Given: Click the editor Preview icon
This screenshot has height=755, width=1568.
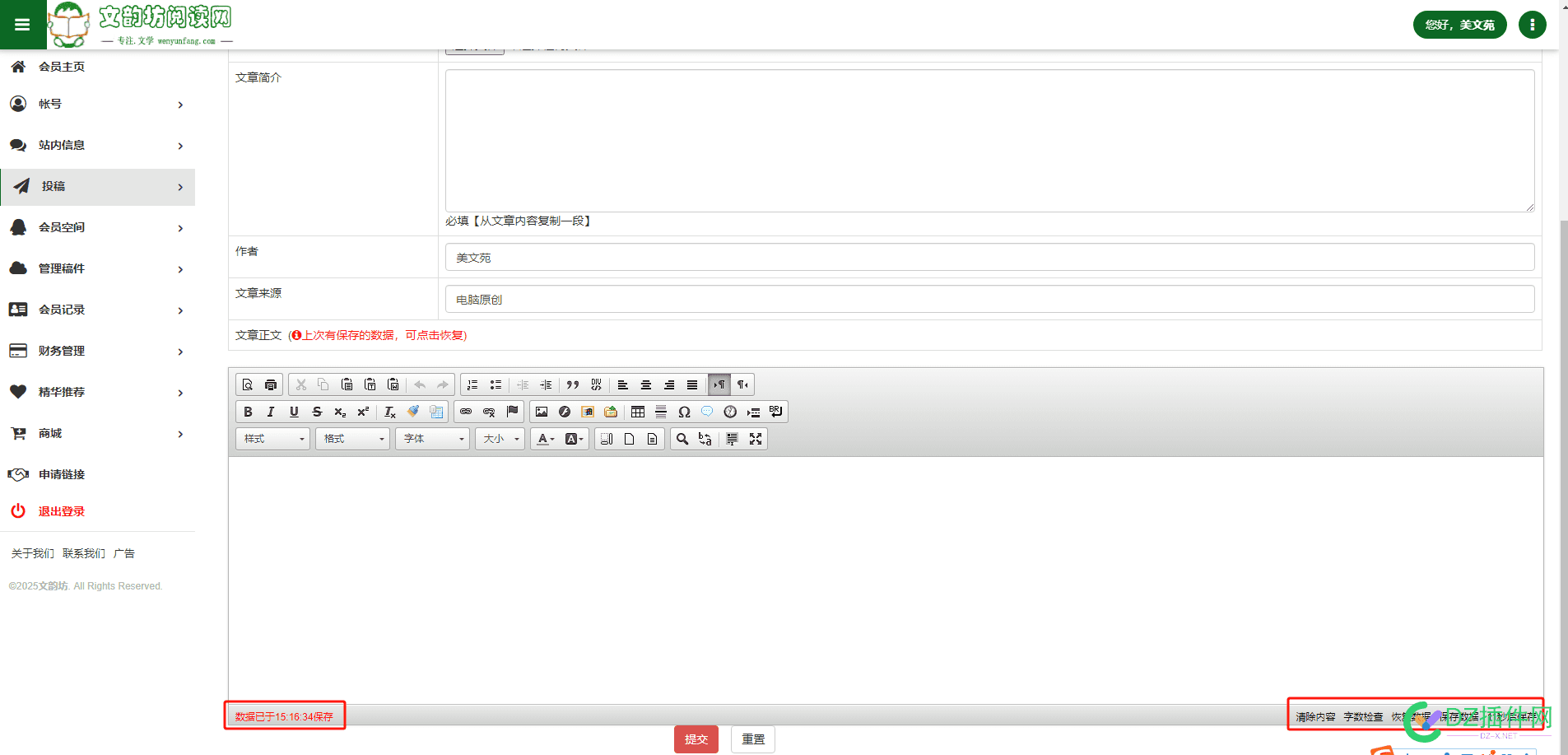Looking at the screenshot, I should point(248,384).
